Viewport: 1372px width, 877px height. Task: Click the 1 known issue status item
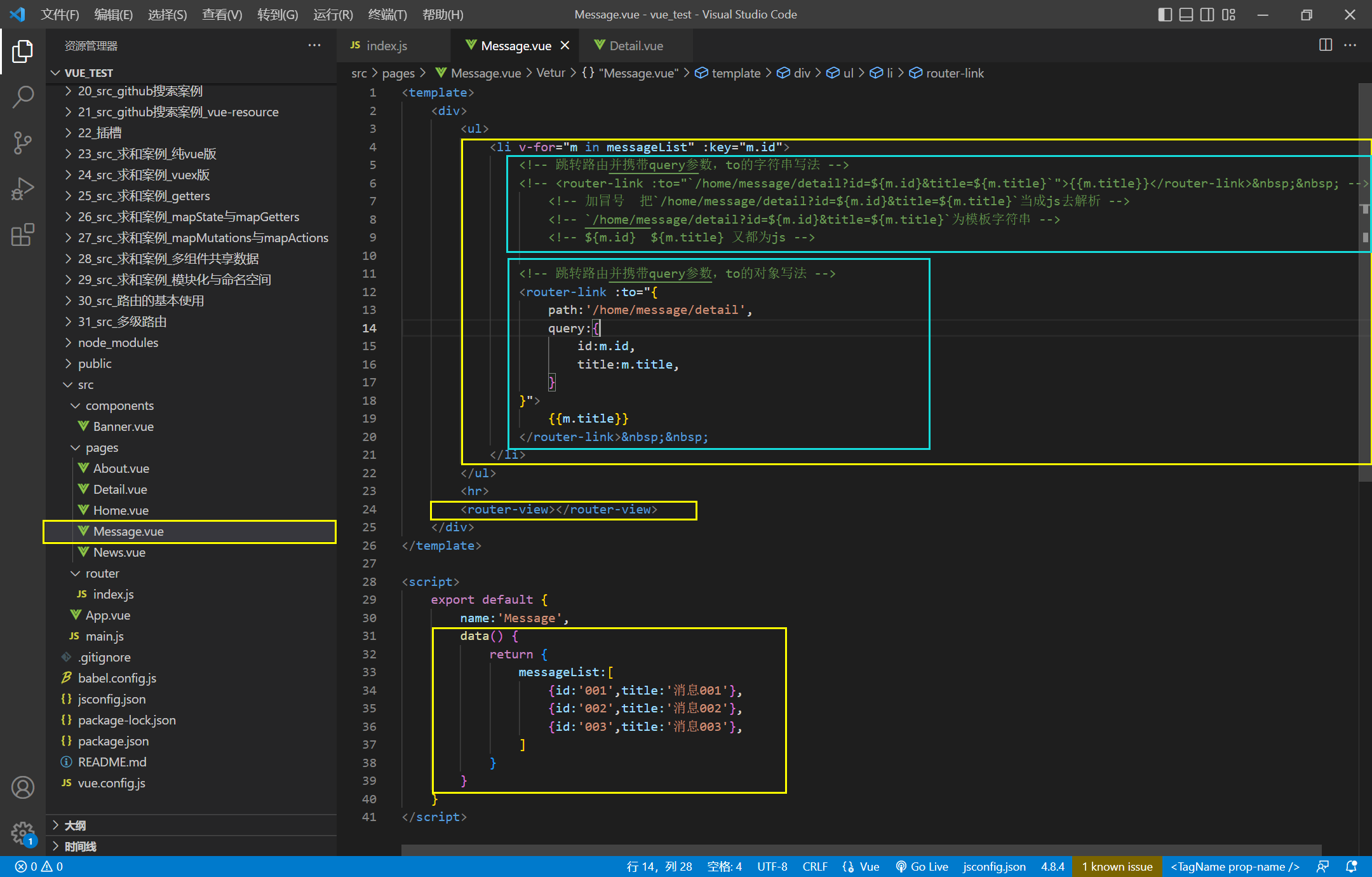1117,866
